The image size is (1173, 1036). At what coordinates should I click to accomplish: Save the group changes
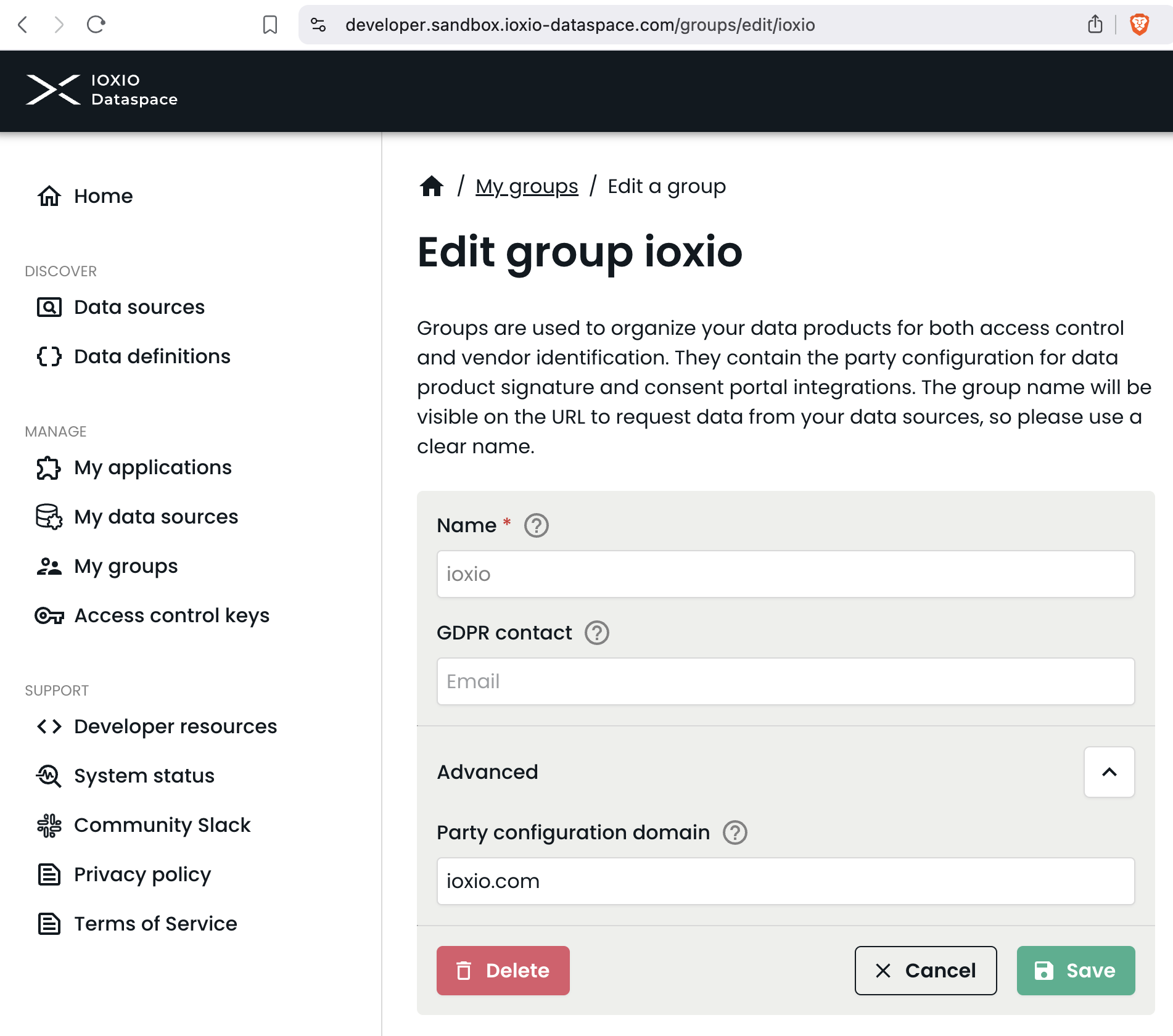(1076, 971)
